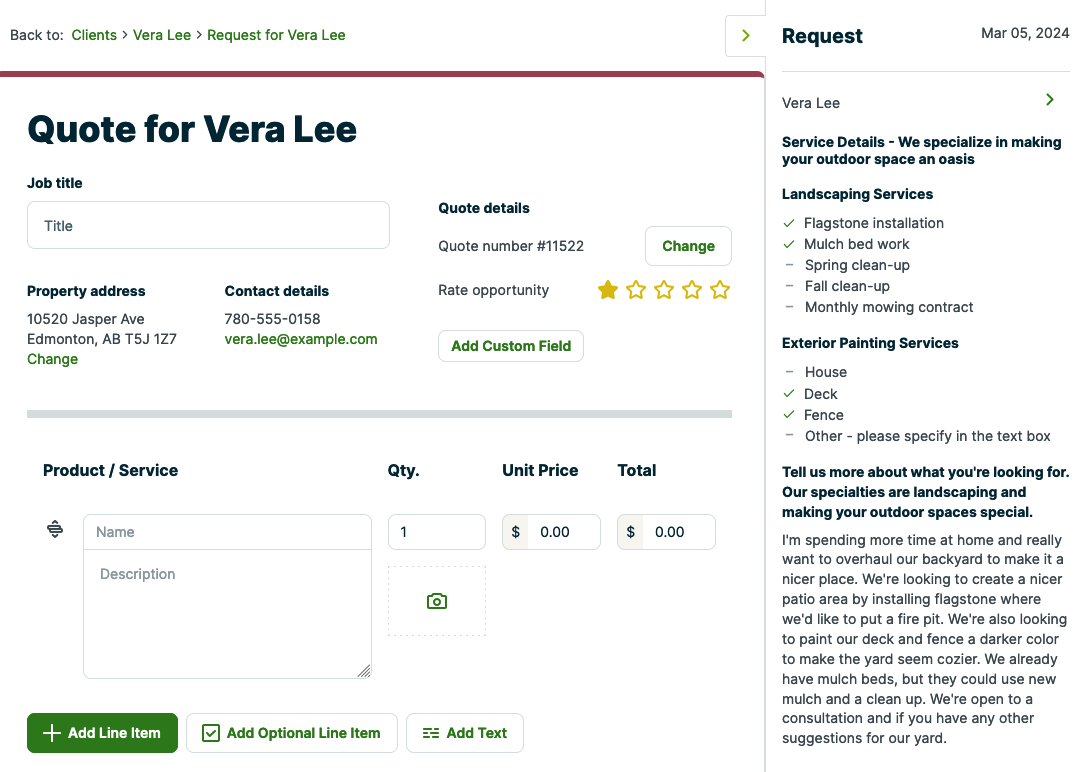Image resolution: width=1082 pixels, height=772 pixels.
Task: Click the drag handle beside the line item
Action: (54, 528)
